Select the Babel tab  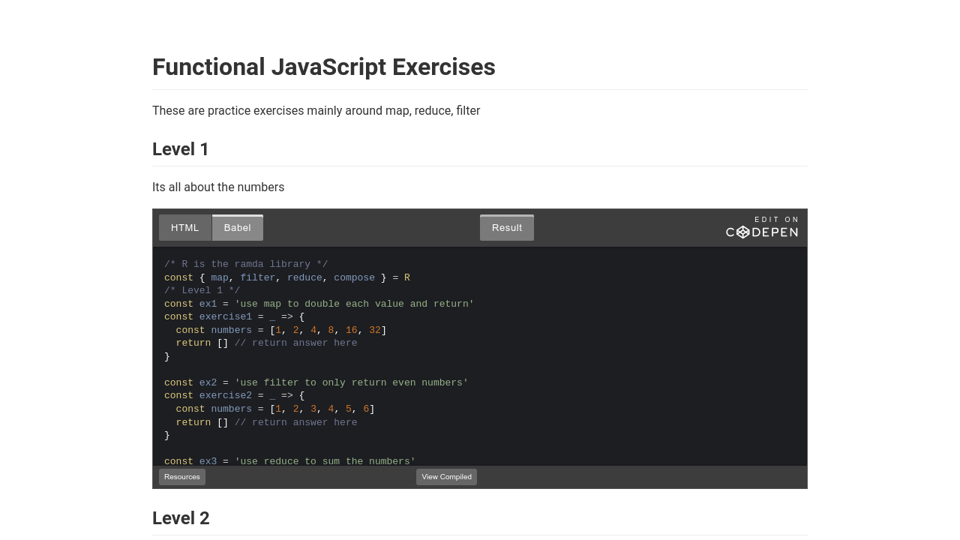click(x=237, y=228)
